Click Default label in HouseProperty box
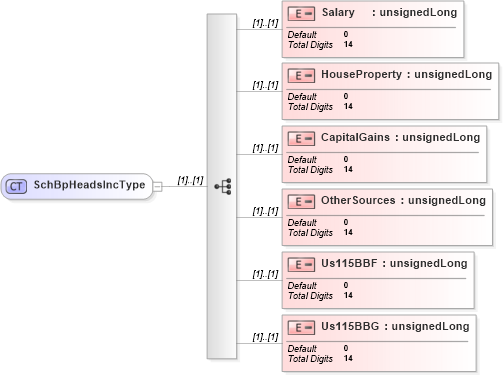 302,97
